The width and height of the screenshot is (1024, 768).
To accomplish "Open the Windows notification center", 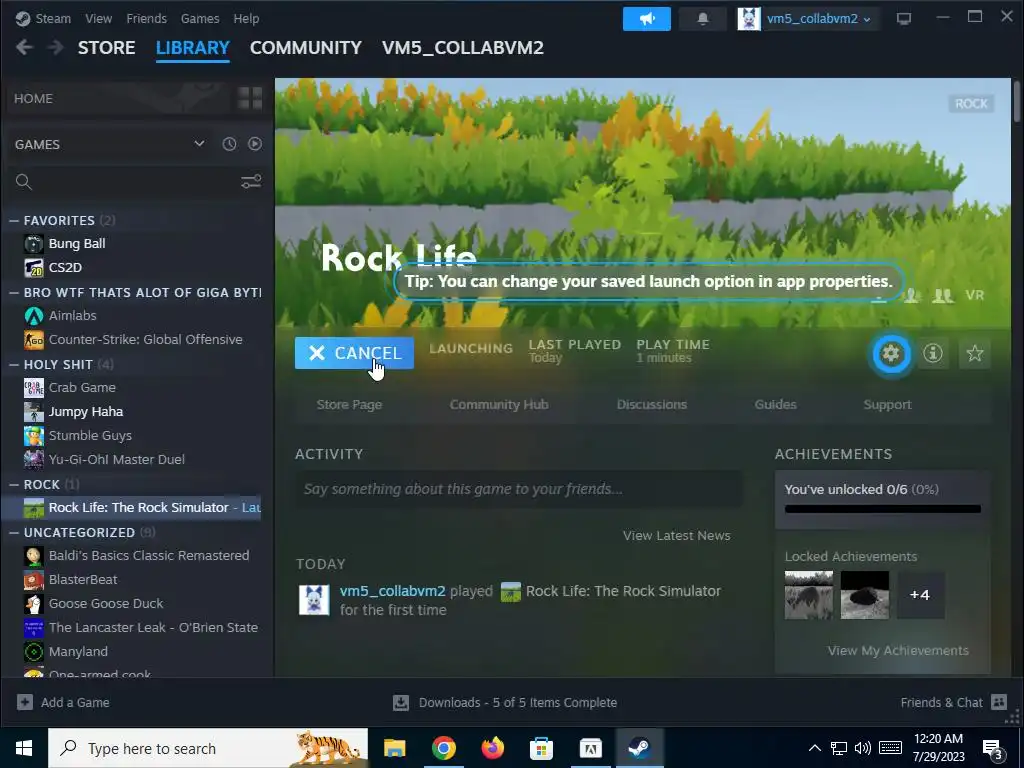I will [x=993, y=749].
